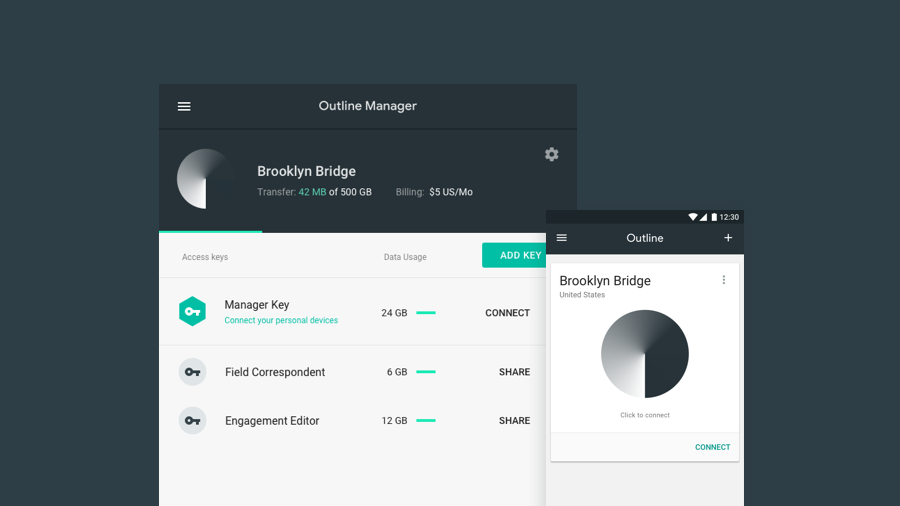Click the Wi-Fi status icon on phone
Image resolution: width=900 pixels, height=506 pixels.
pyautogui.click(x=692, y=217)
